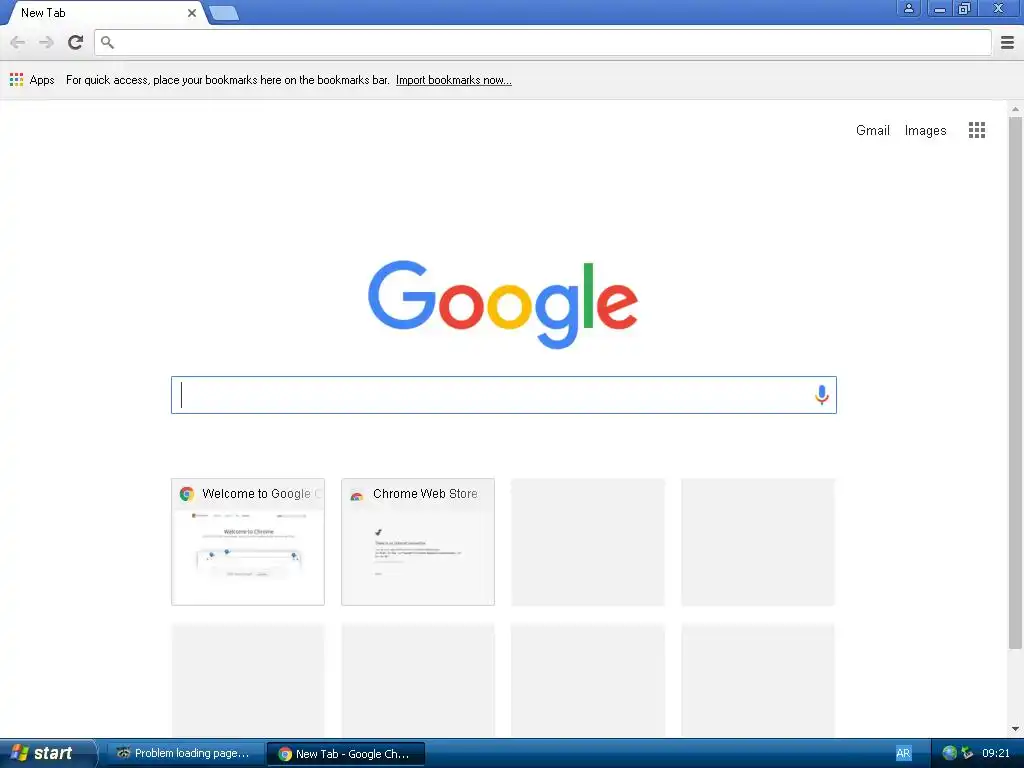Click the scrollbar up arrow

click(1015, 108)
